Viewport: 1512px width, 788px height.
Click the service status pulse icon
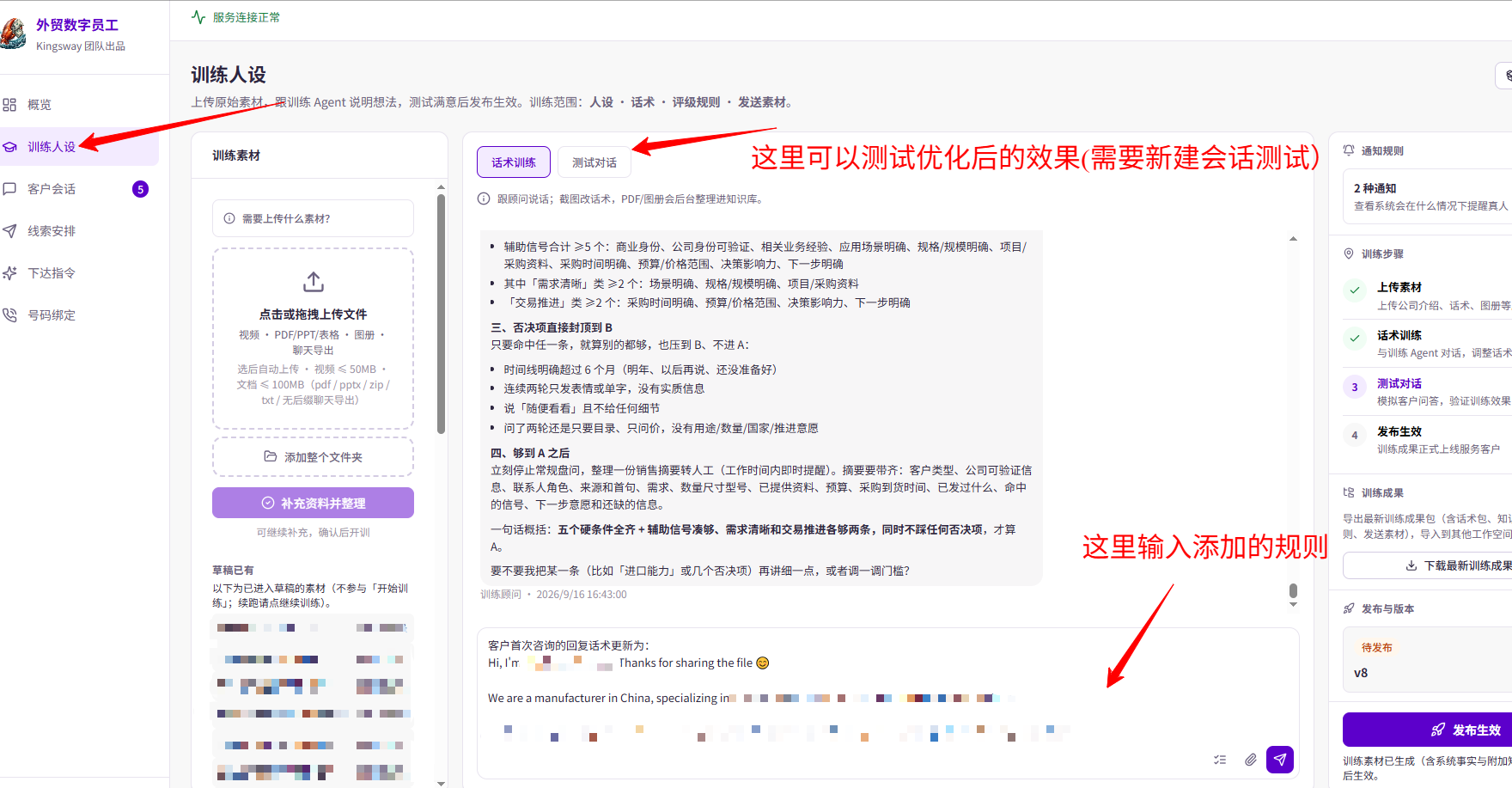(198, 17)
